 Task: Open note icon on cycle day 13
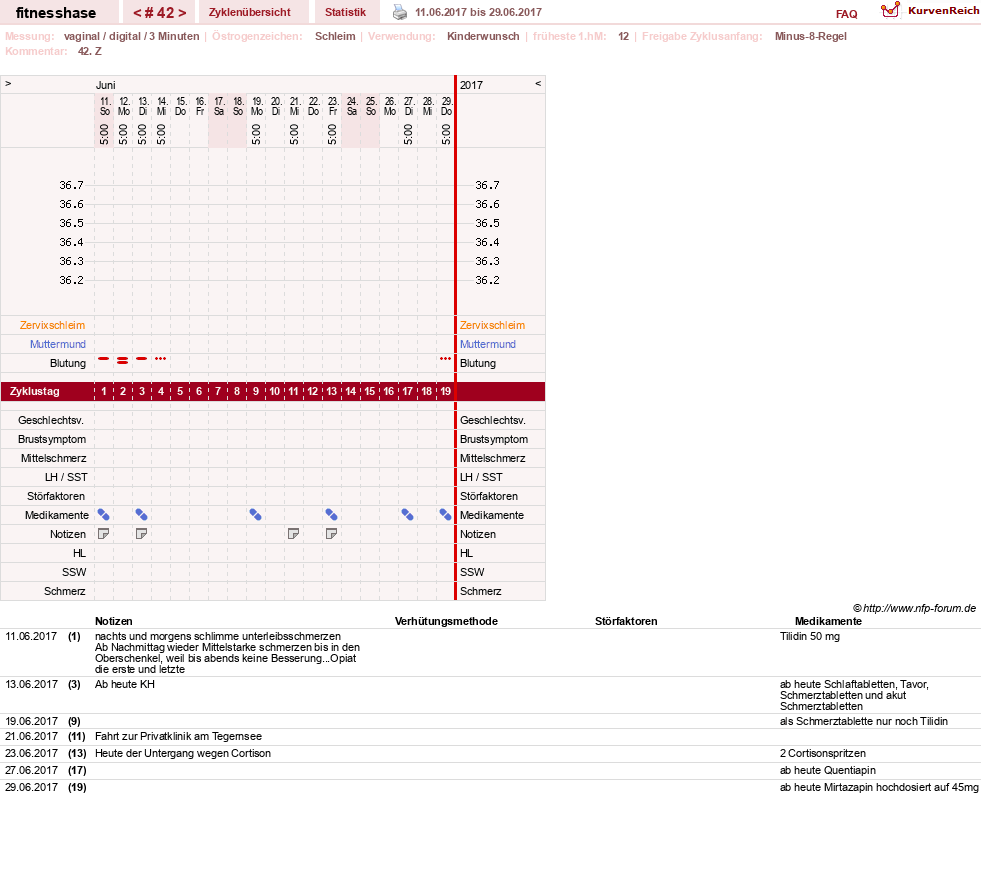pyautogui.click(x=332, y=534)
